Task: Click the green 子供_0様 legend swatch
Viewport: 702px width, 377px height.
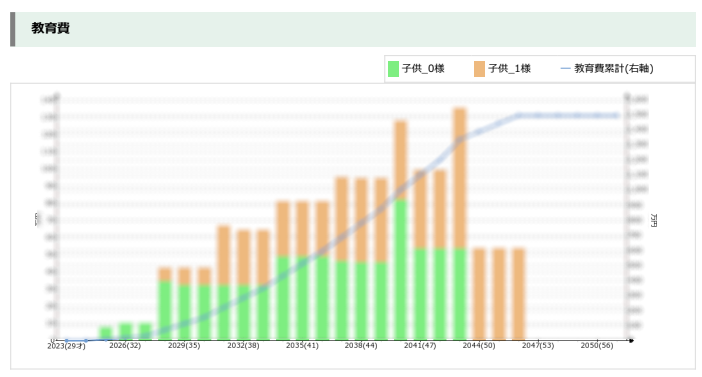Action: click(x=393, y=69)
